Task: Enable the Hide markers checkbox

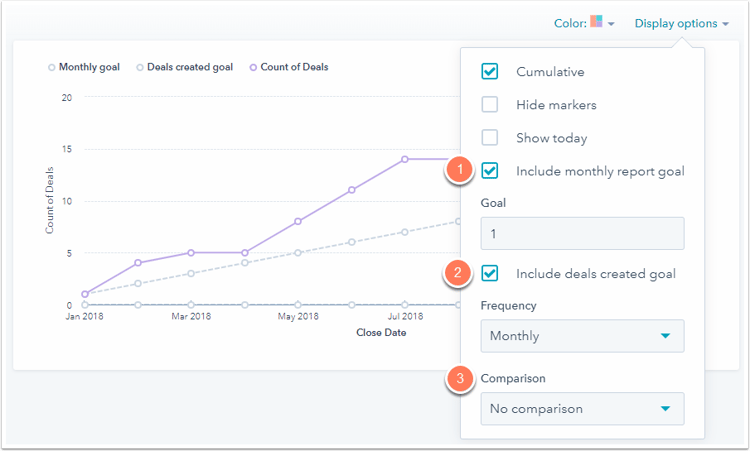Action: click(490, 105)
